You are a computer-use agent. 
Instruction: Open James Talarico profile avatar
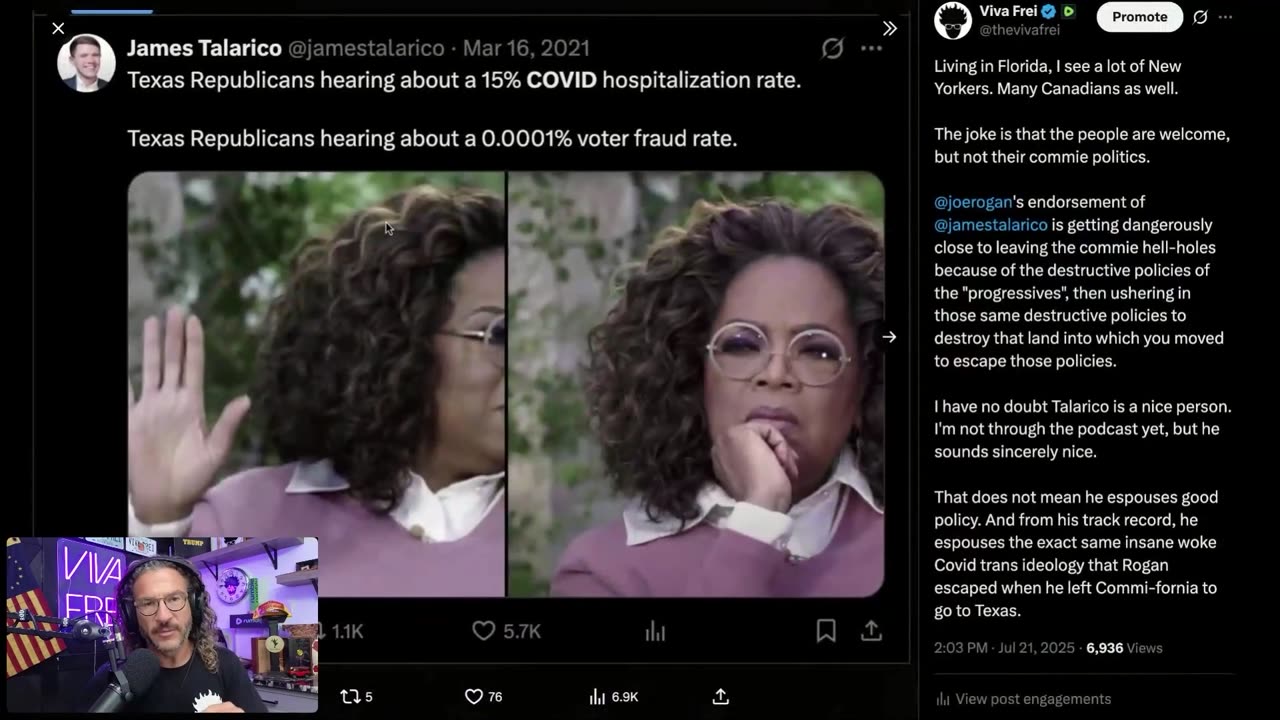point(86,62)
